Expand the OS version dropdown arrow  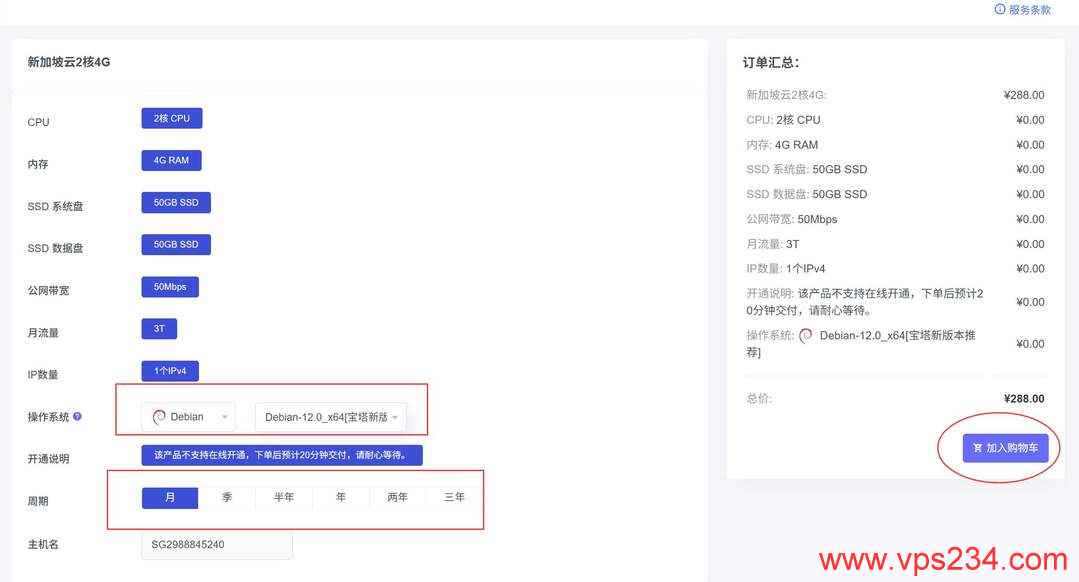click(396, 415)
